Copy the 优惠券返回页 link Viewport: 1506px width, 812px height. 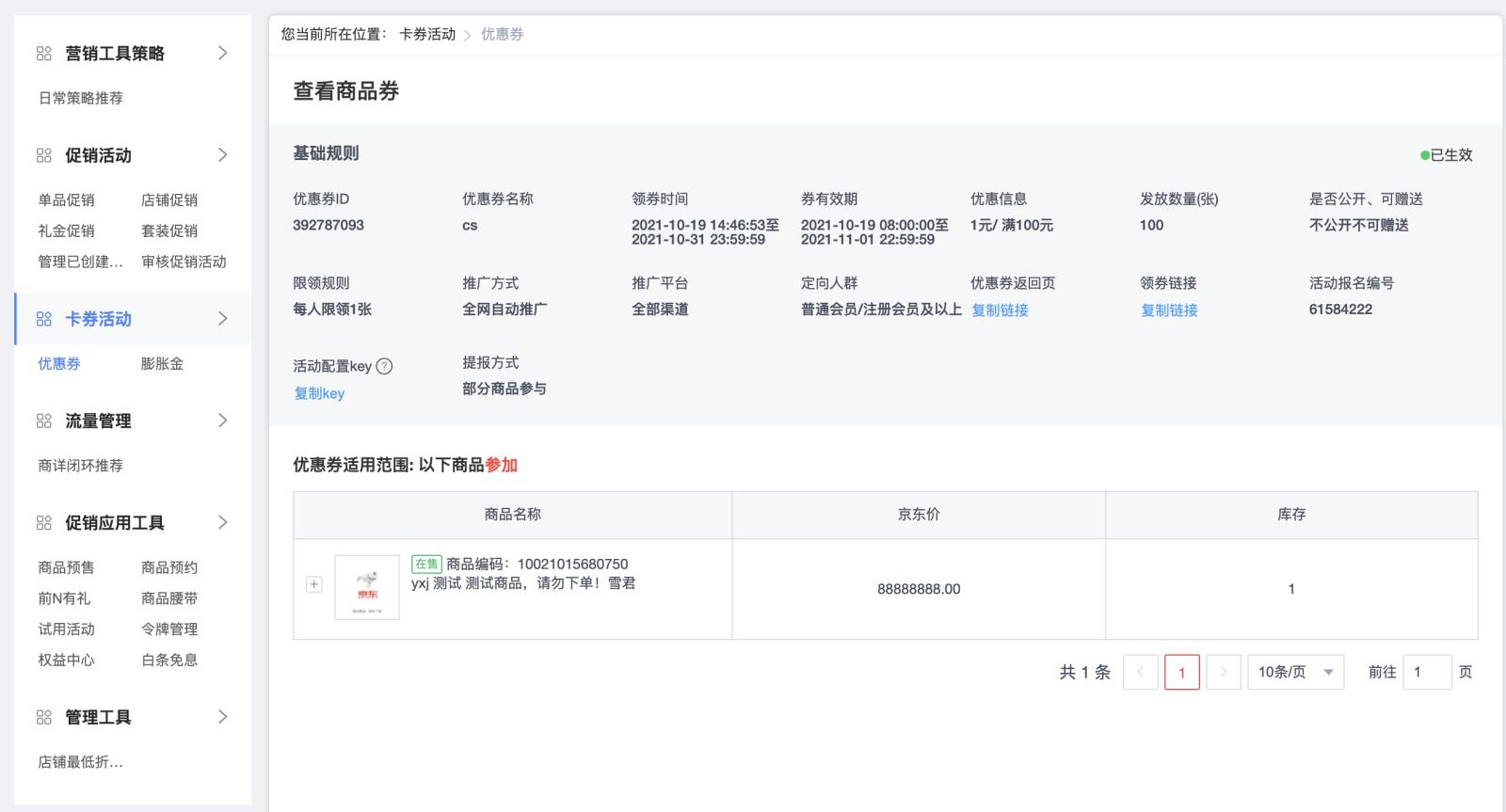pos(1000,310)
